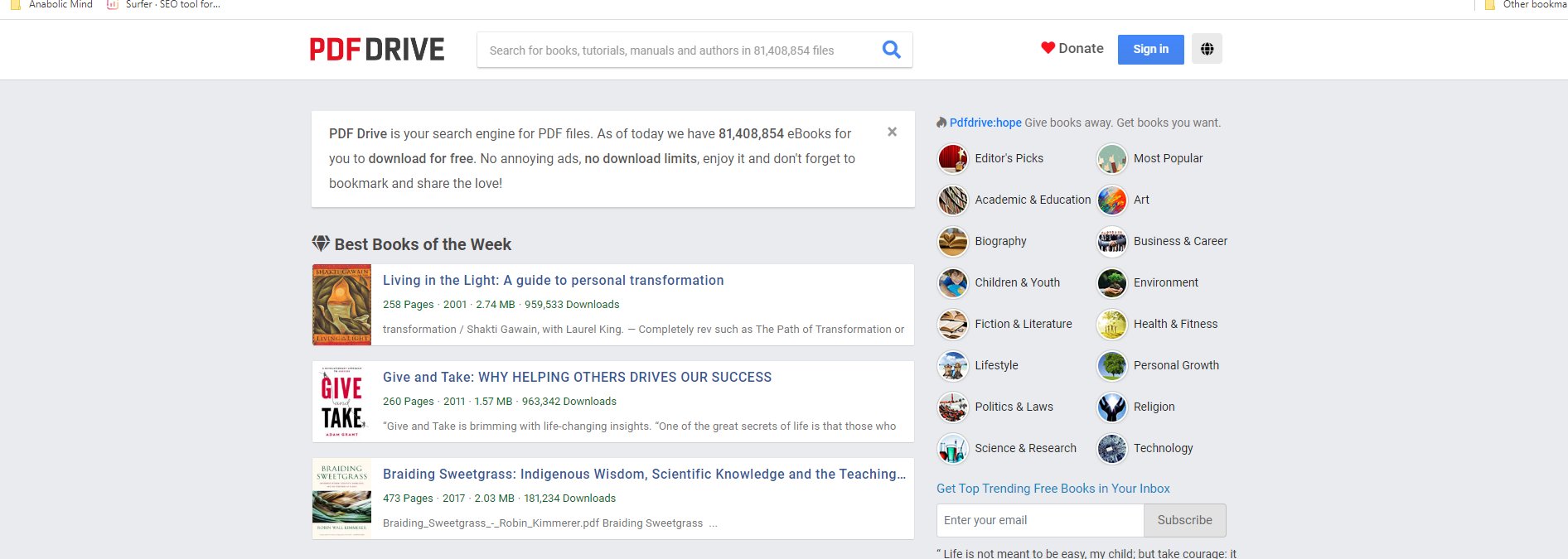Click the Biography category icon

(953, 241)
